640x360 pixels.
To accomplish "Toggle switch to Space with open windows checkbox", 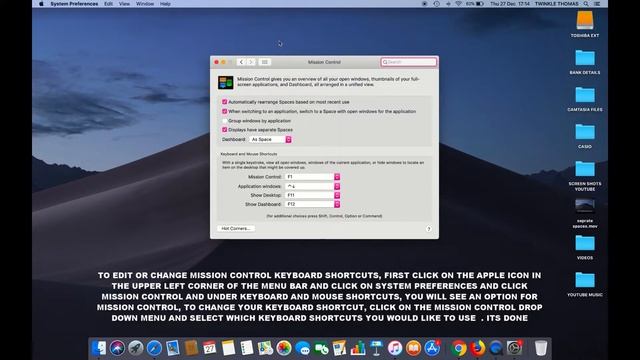I will click(224, 111).
